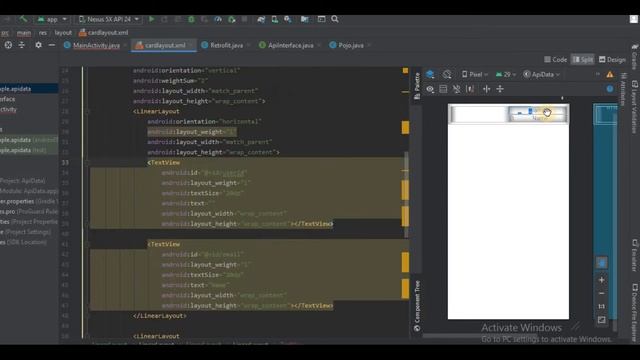Open the SDK Manager icon
This screenshot has width=640, height=360.
coord(288,19)
